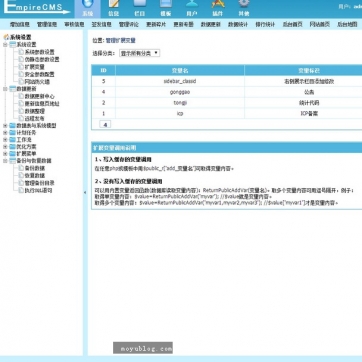Viewport: 362px width, 362px height.
Task: Open 数据更新中心 in the sidebar tree
Action: 40,96
